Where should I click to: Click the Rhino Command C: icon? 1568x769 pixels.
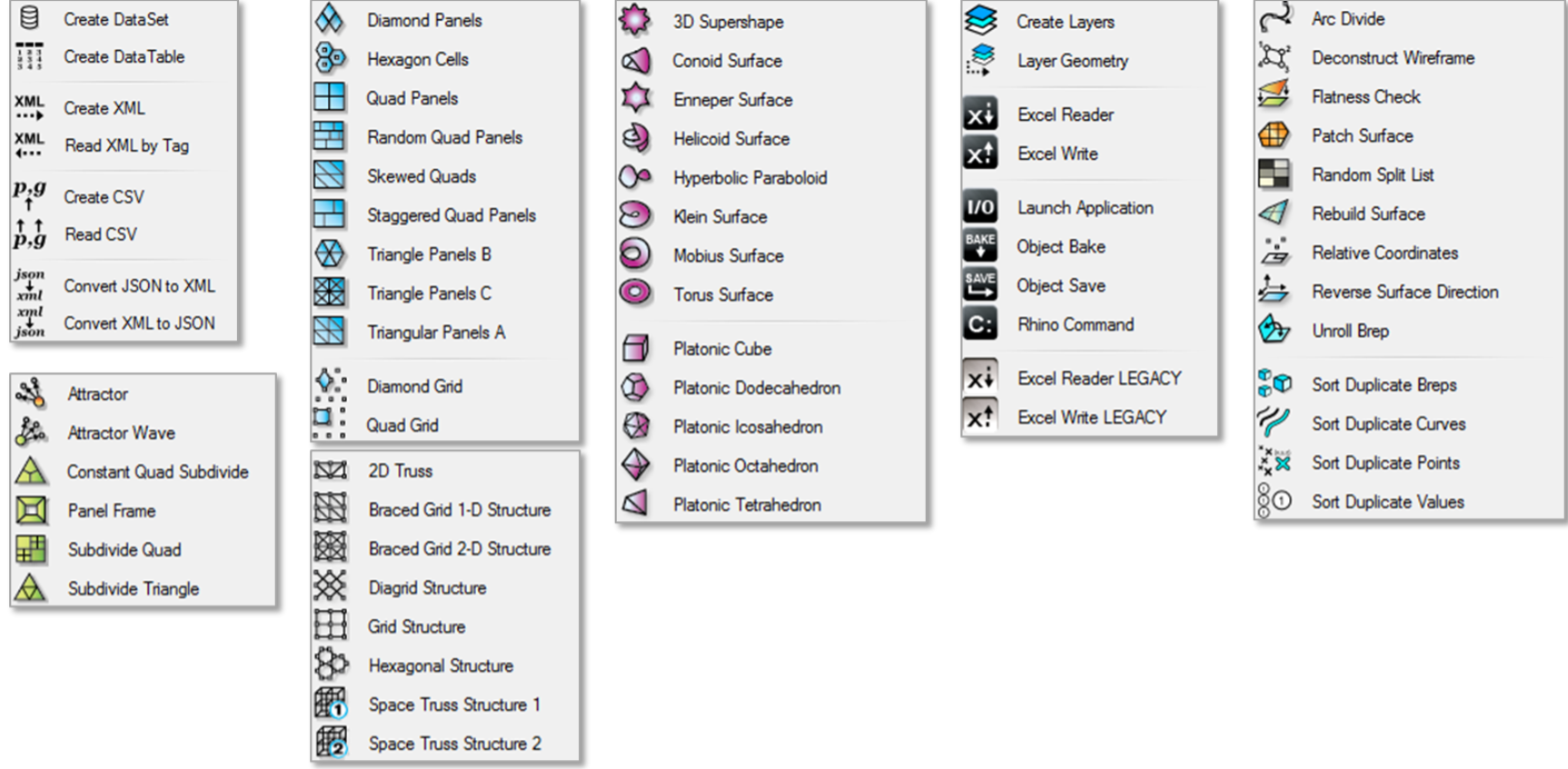click(980, 324)
